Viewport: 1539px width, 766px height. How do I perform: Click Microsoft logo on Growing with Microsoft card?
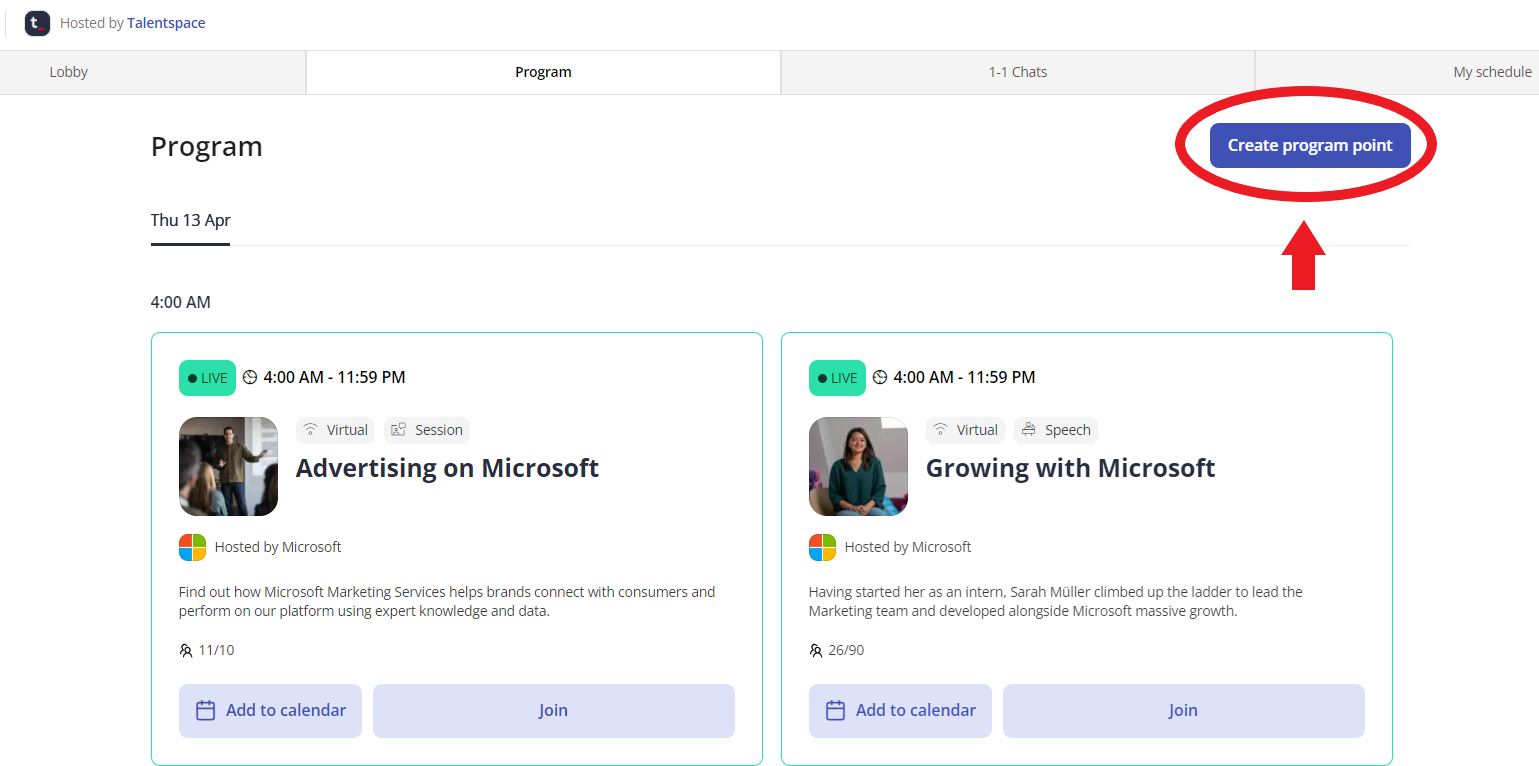[822, 547]
